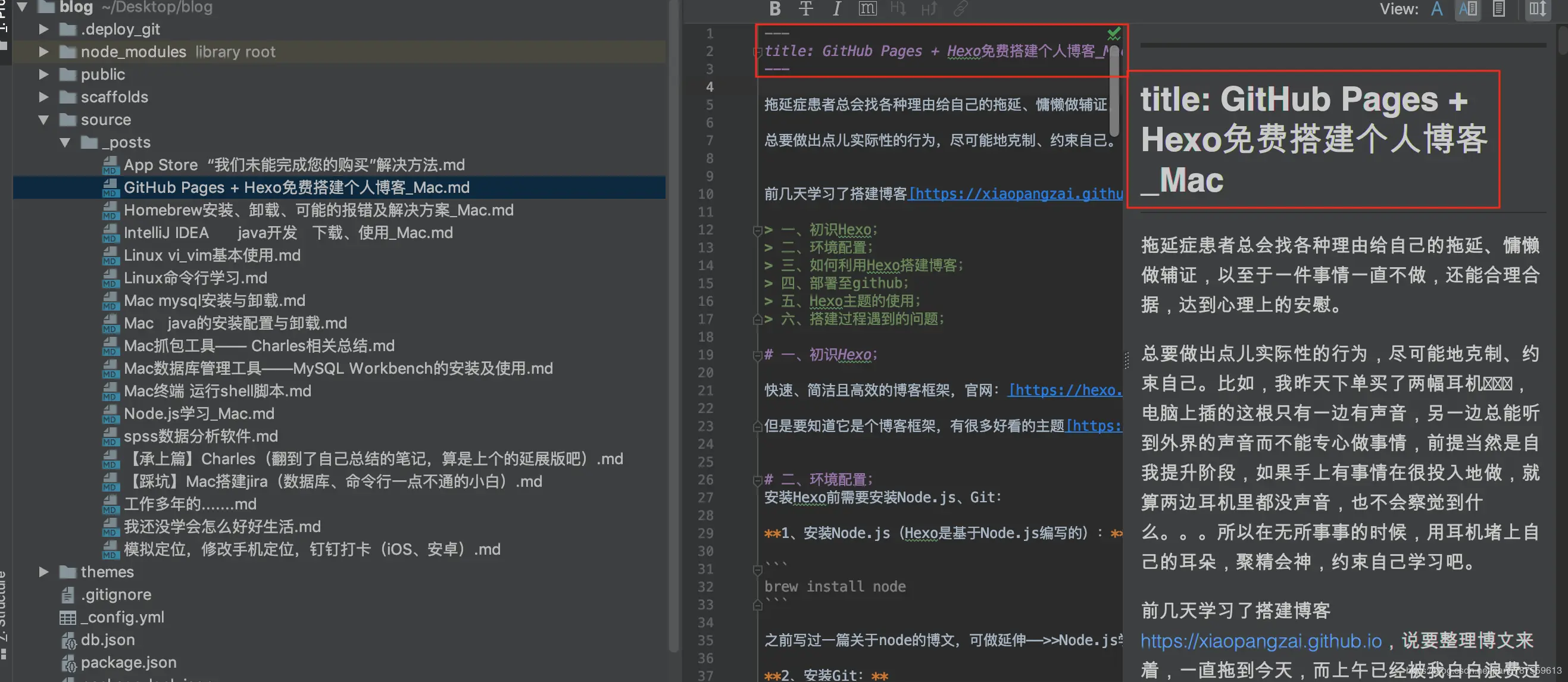Click the editor vertical scrollbar thumb
Screen dimensions: 1568x682
tap(1114, 91)
